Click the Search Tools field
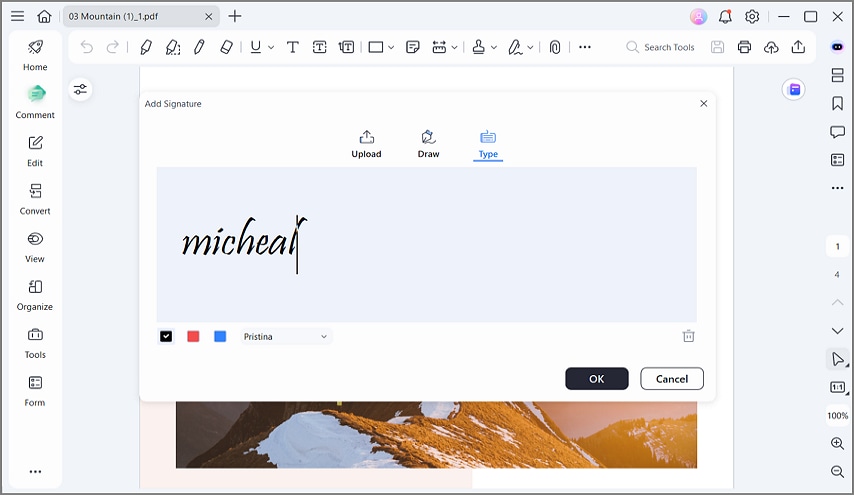 (x=661, y=47)
